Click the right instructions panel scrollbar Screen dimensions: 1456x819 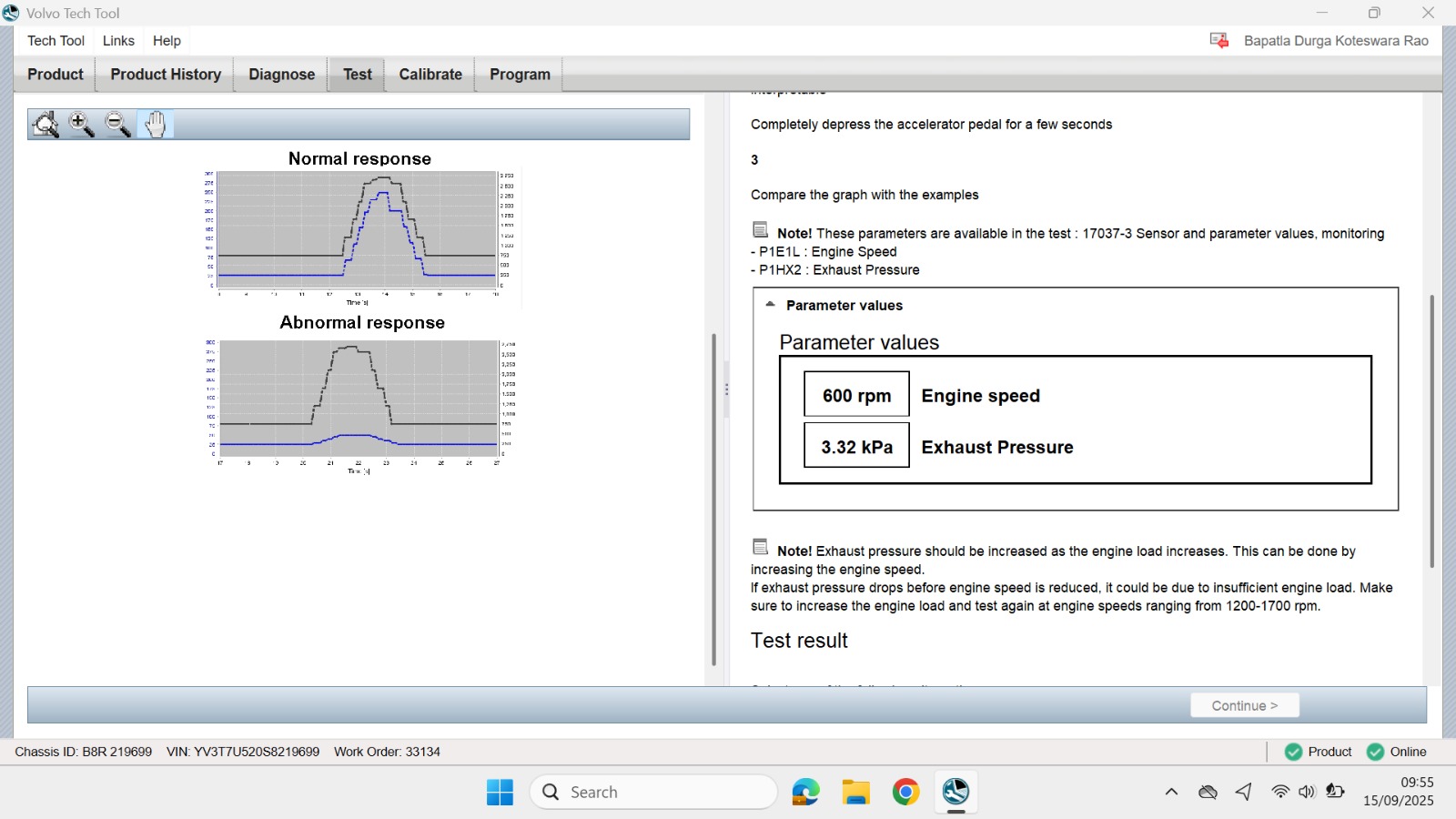tap(1431, 430)
